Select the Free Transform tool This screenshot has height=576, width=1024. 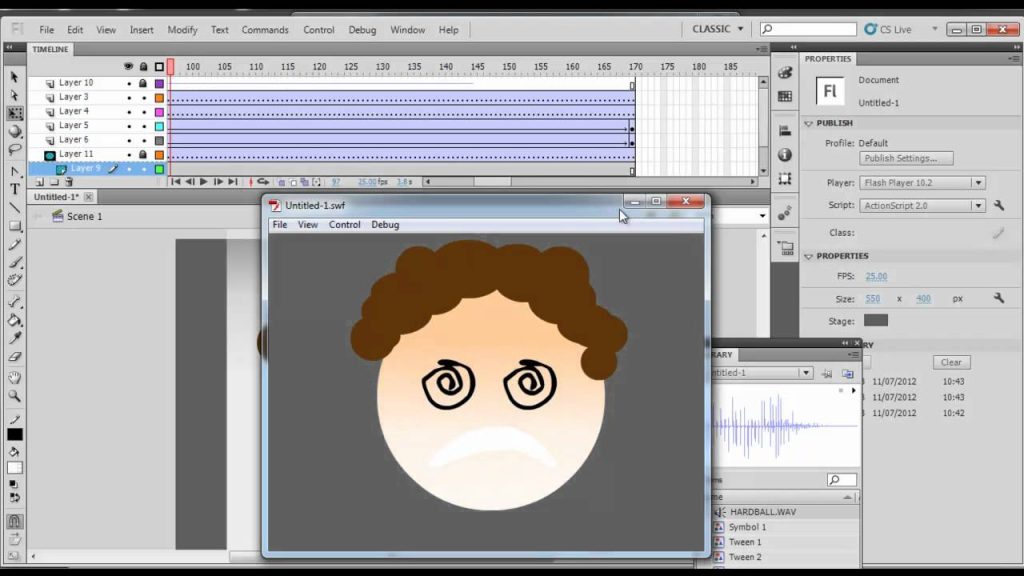pos(14,113)
